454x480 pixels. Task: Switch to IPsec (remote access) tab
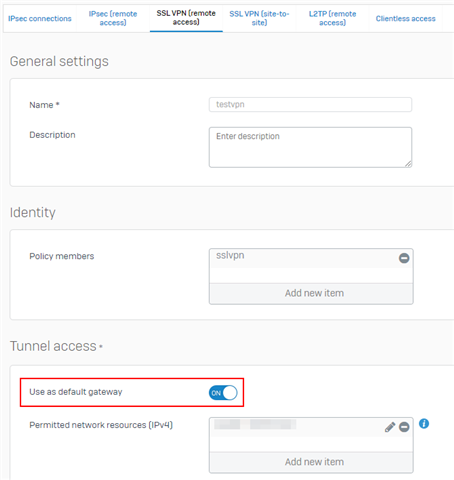point(113,18)
